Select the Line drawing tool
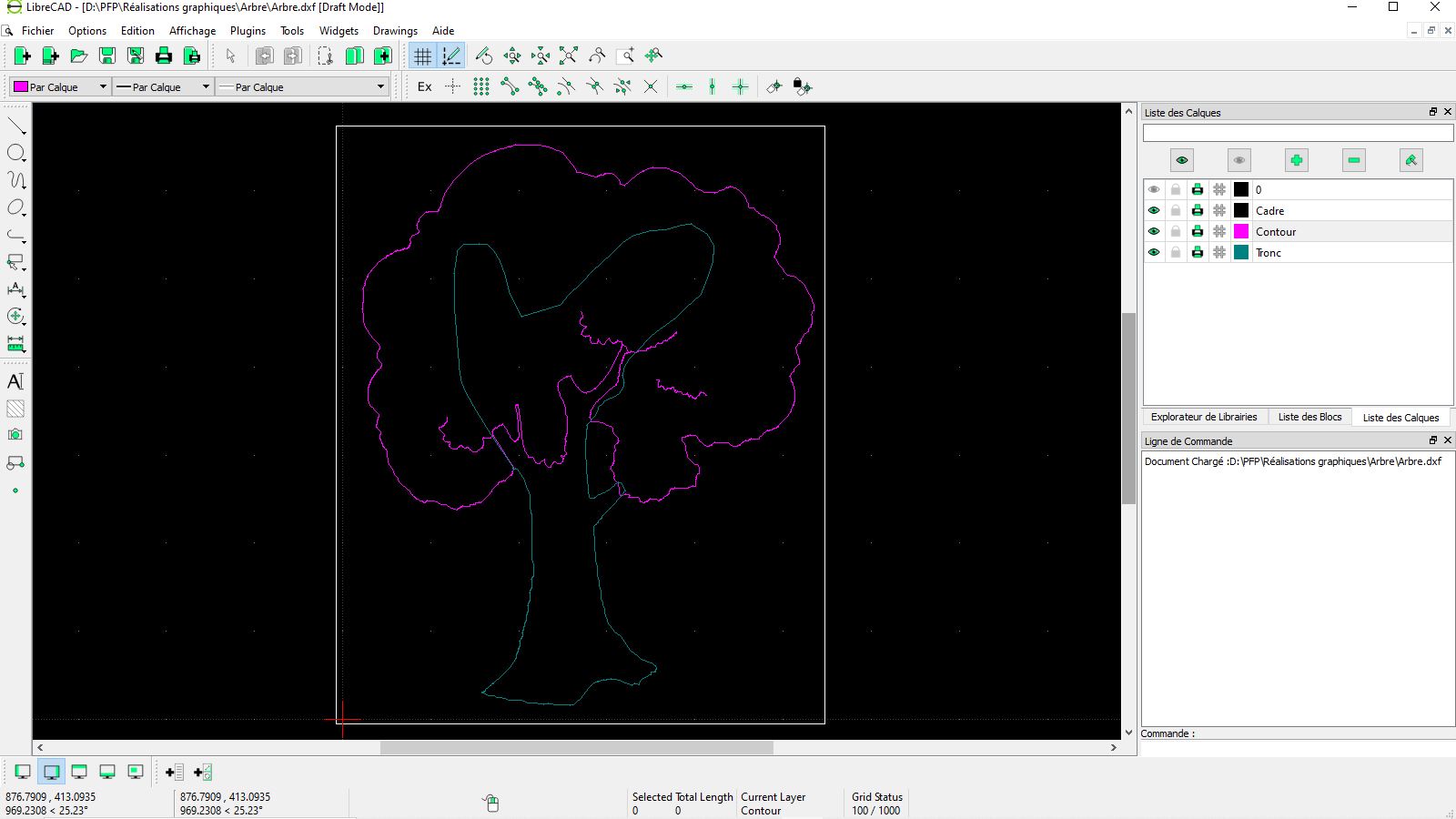This screenshot has height=819, width=1456. pos(16,126)
